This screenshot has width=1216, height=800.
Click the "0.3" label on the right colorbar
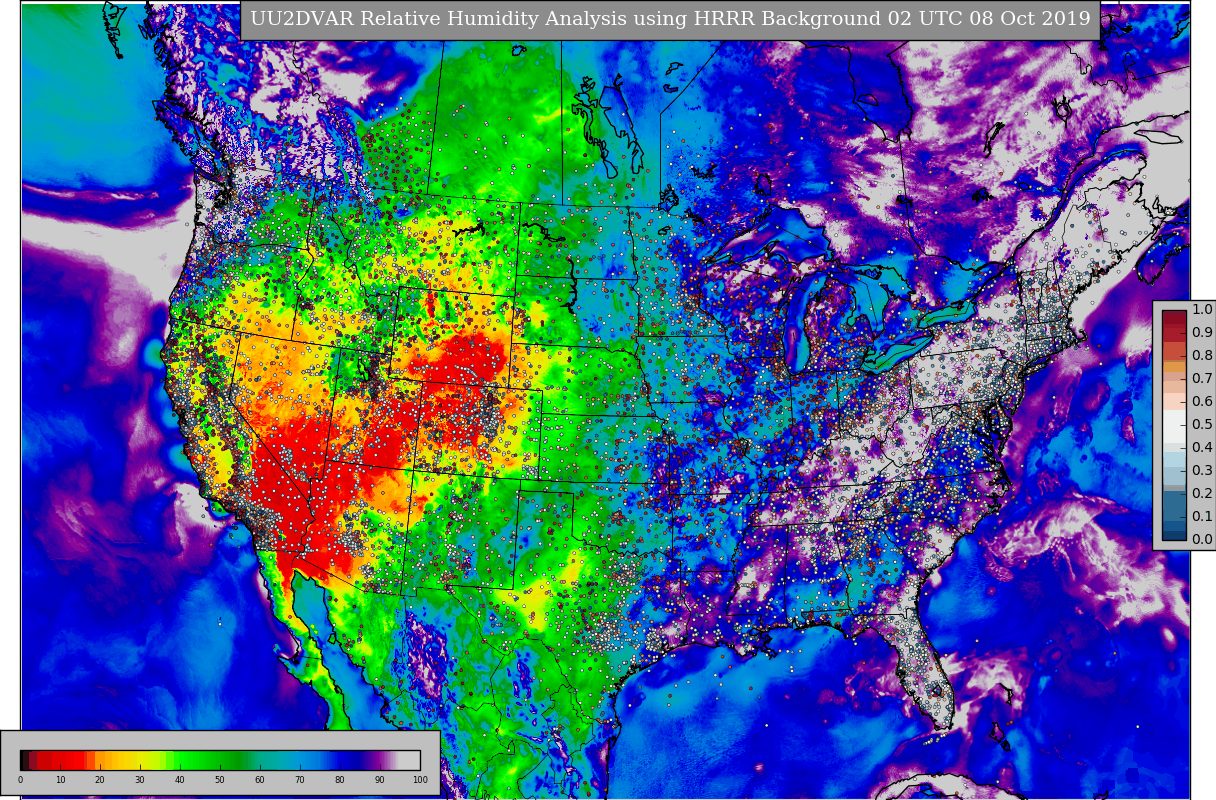click(1202, 471)
